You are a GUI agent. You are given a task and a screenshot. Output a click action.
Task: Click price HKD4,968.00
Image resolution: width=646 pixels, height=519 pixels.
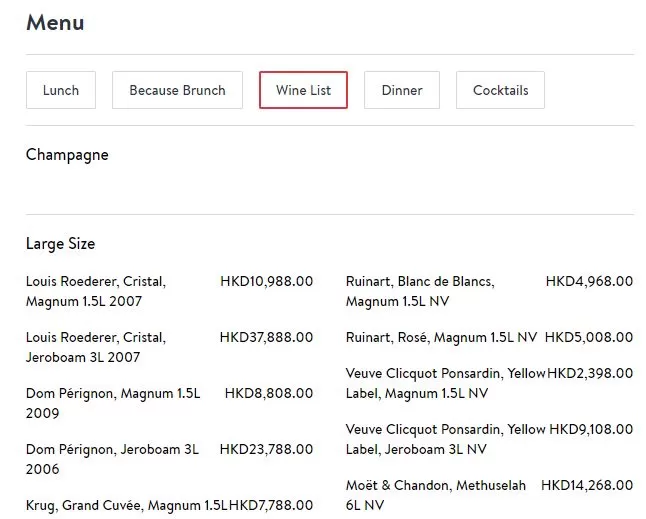[589, 281]
